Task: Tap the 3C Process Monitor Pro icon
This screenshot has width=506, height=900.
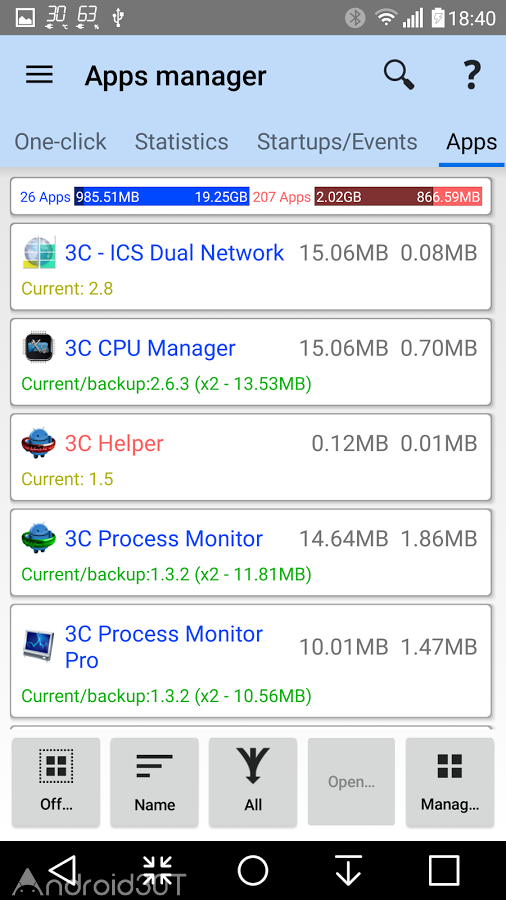Action: (39, 646)
